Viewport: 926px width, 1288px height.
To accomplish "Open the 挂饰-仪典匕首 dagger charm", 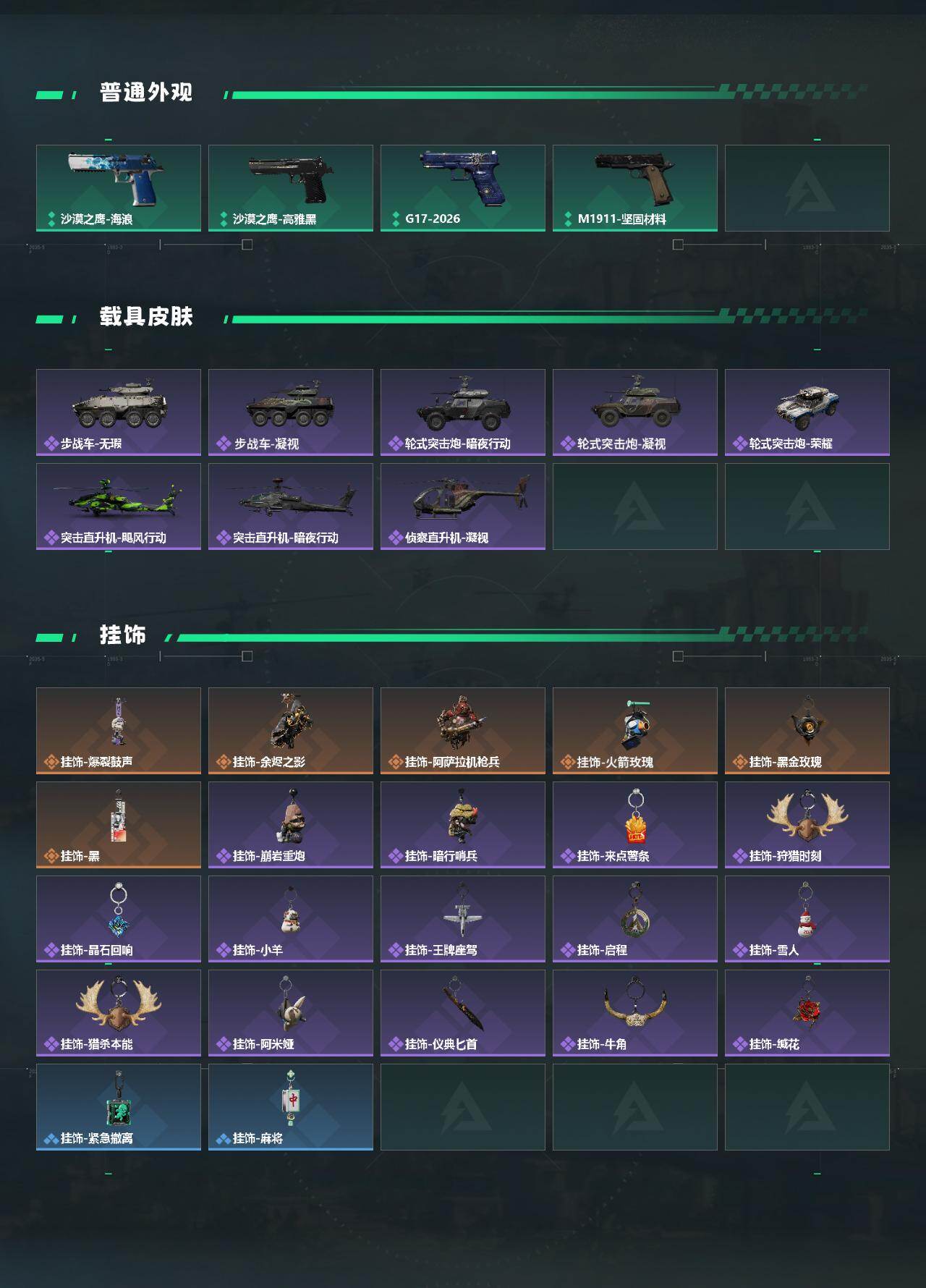I will pyautogui.click(x=463, y=1013).
